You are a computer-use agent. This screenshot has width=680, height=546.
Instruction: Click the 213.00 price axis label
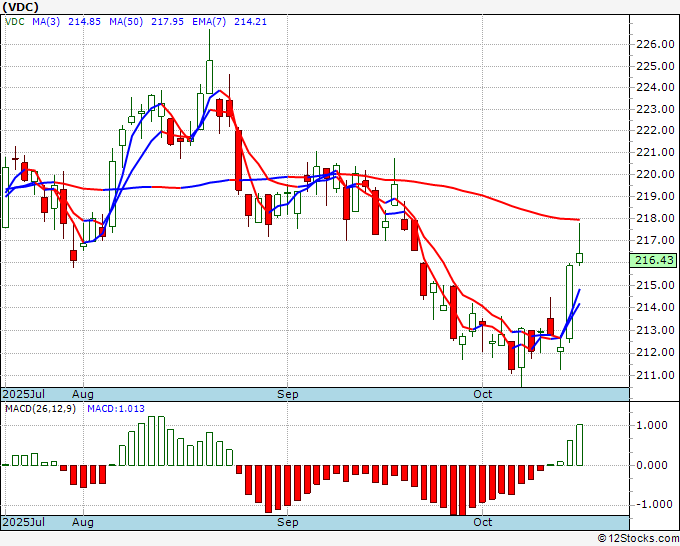655,330
